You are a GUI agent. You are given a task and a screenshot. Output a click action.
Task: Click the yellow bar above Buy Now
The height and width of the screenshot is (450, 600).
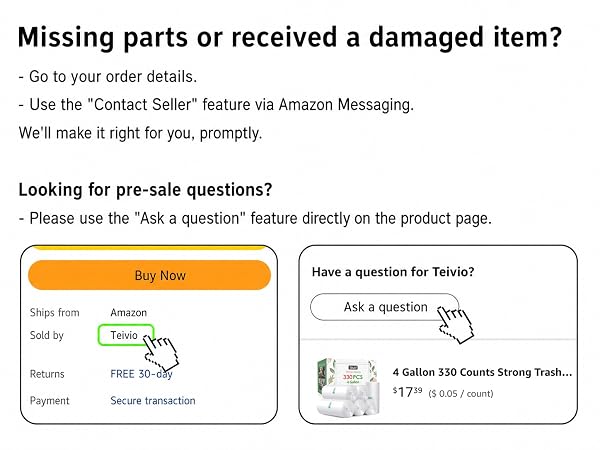pos(149,248)
